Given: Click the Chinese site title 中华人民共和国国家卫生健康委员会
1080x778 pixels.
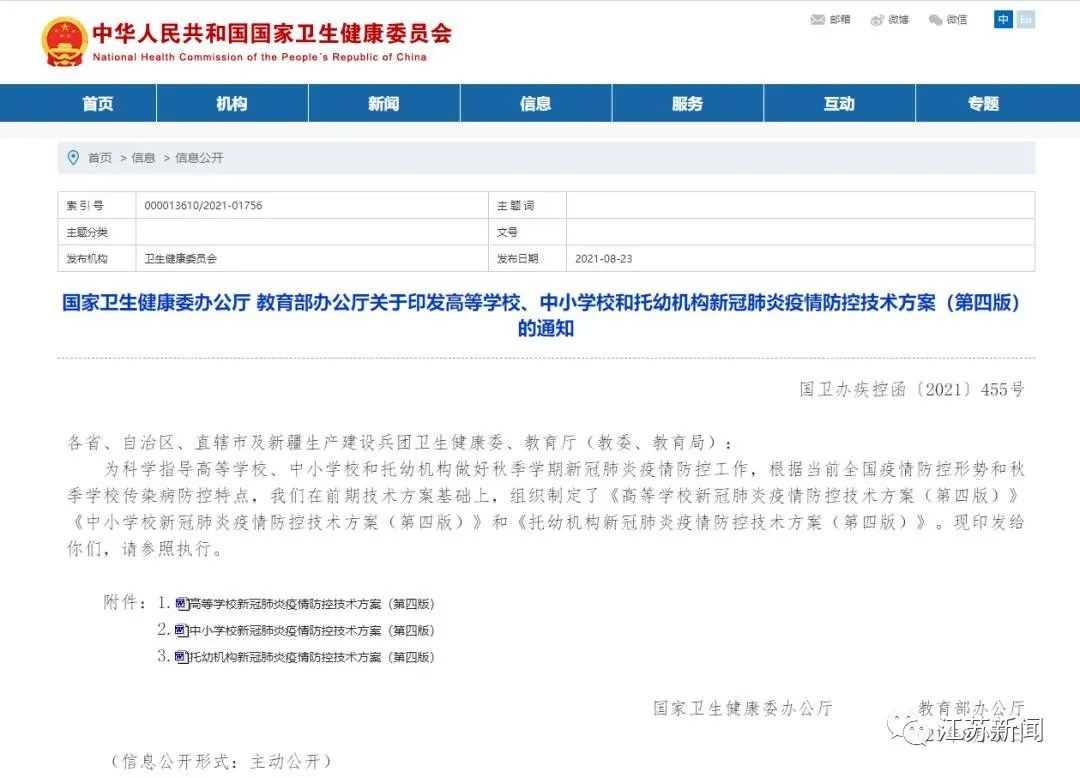Looking at the screenshot, I should (272, 34).
